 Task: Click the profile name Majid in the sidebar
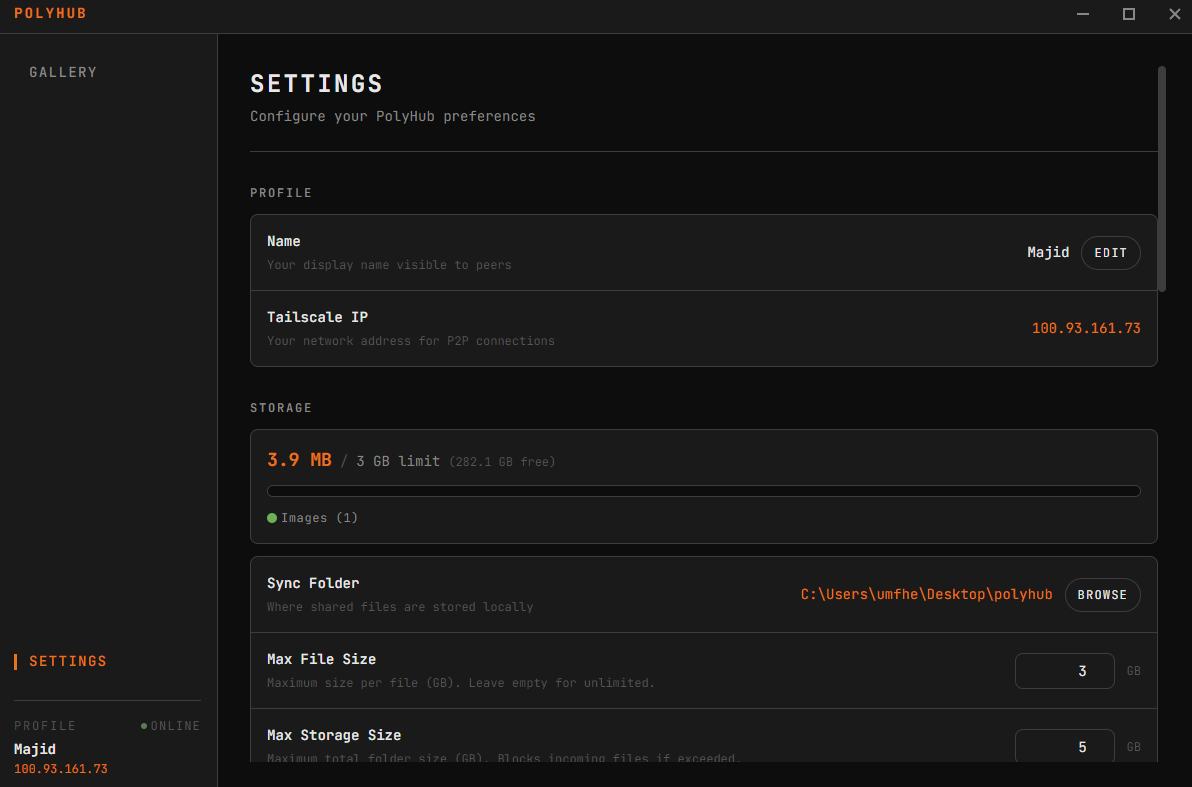(35, 749)
